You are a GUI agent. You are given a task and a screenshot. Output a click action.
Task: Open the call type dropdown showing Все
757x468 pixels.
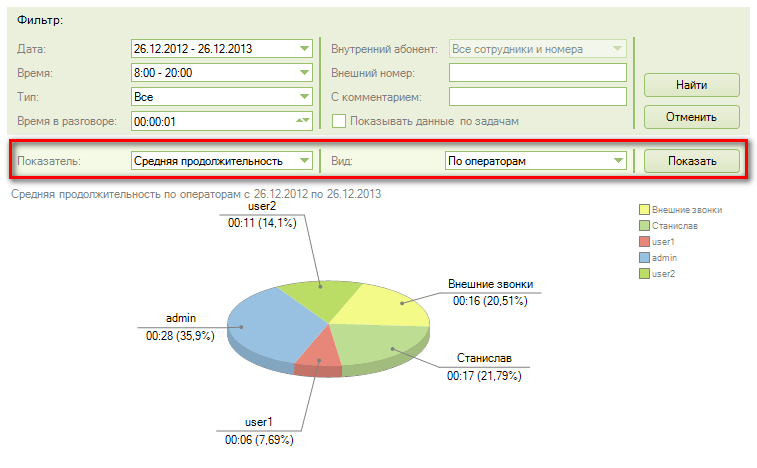304,97
